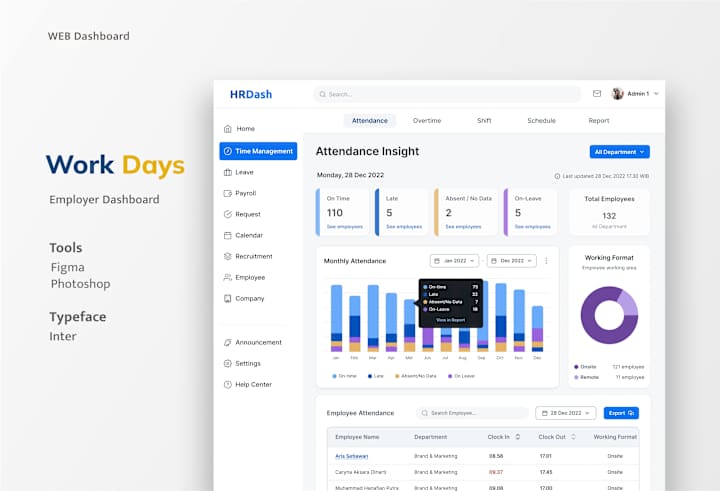The image size is (720, 491).
Task: Open the 28 Dec 2022 date dropdown
Action: [x=566, y=413]
